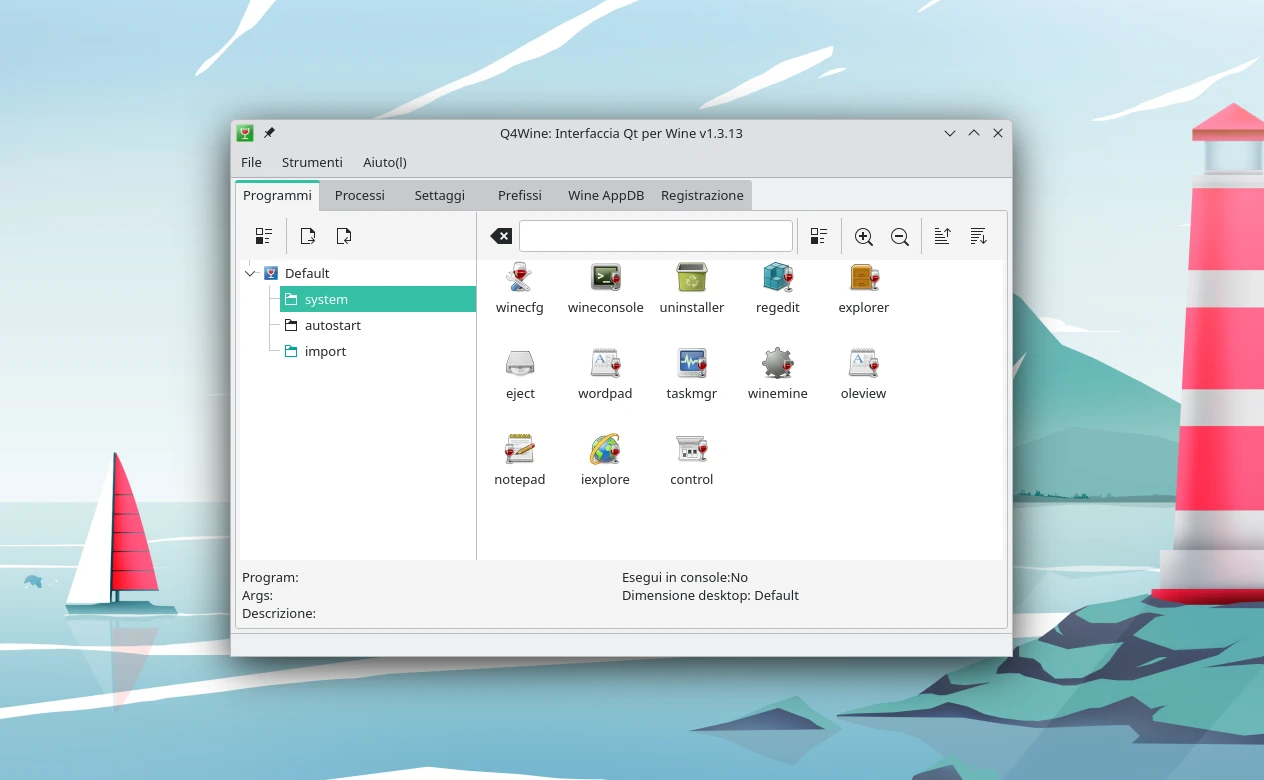This screenshot has height=780, width=1264.
Task: Select the winemine game icon
Action: click(777, 364)
